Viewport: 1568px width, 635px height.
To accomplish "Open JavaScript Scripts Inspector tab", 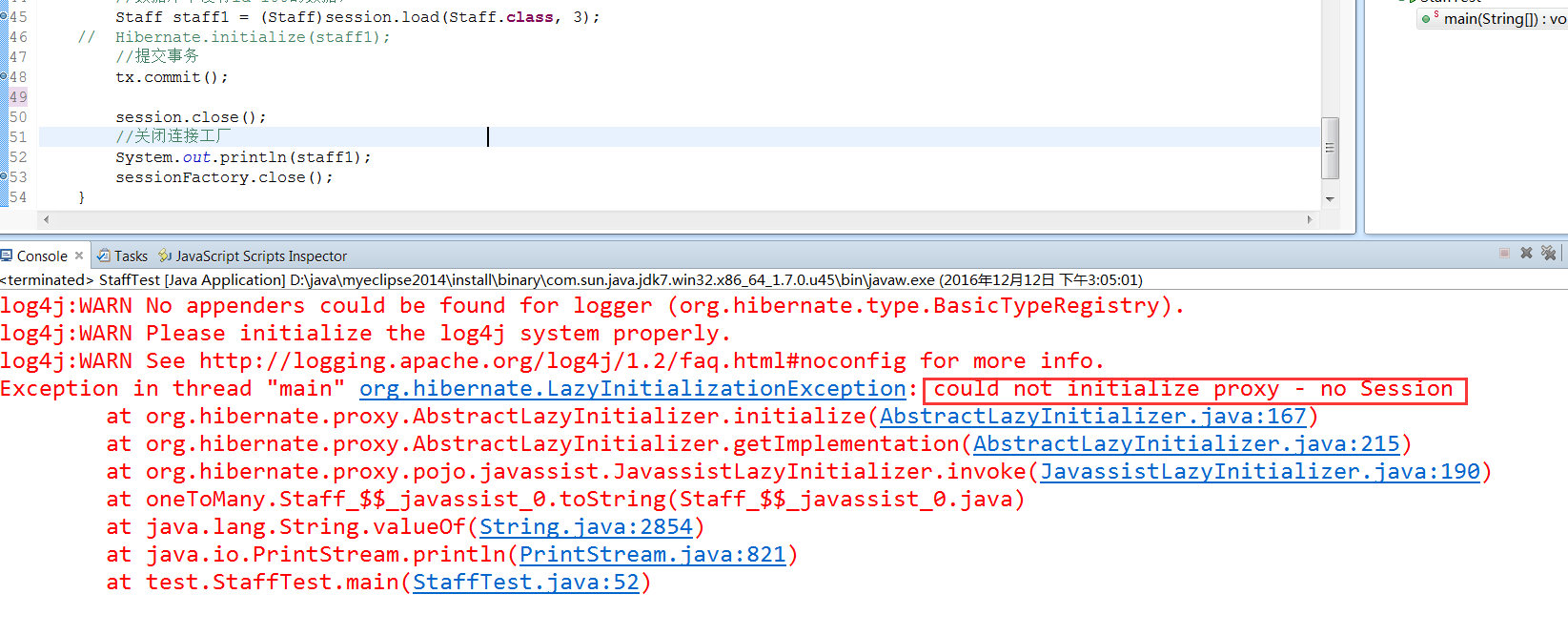I will pos(261,256).
